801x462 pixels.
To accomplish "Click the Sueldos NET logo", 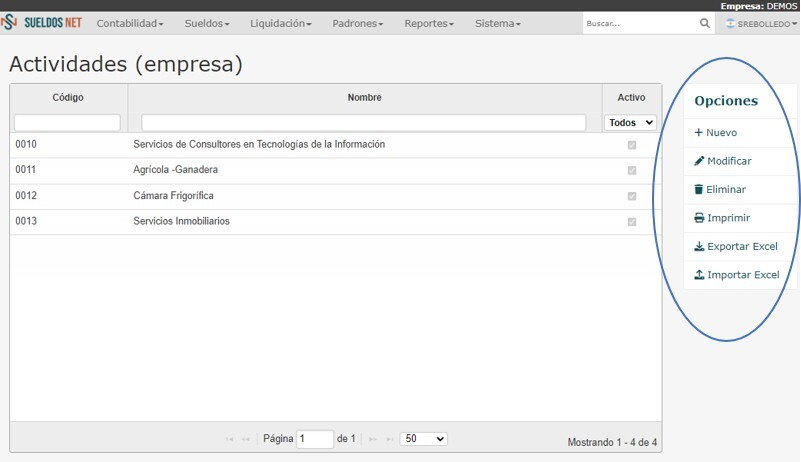I will coord(41,22).
